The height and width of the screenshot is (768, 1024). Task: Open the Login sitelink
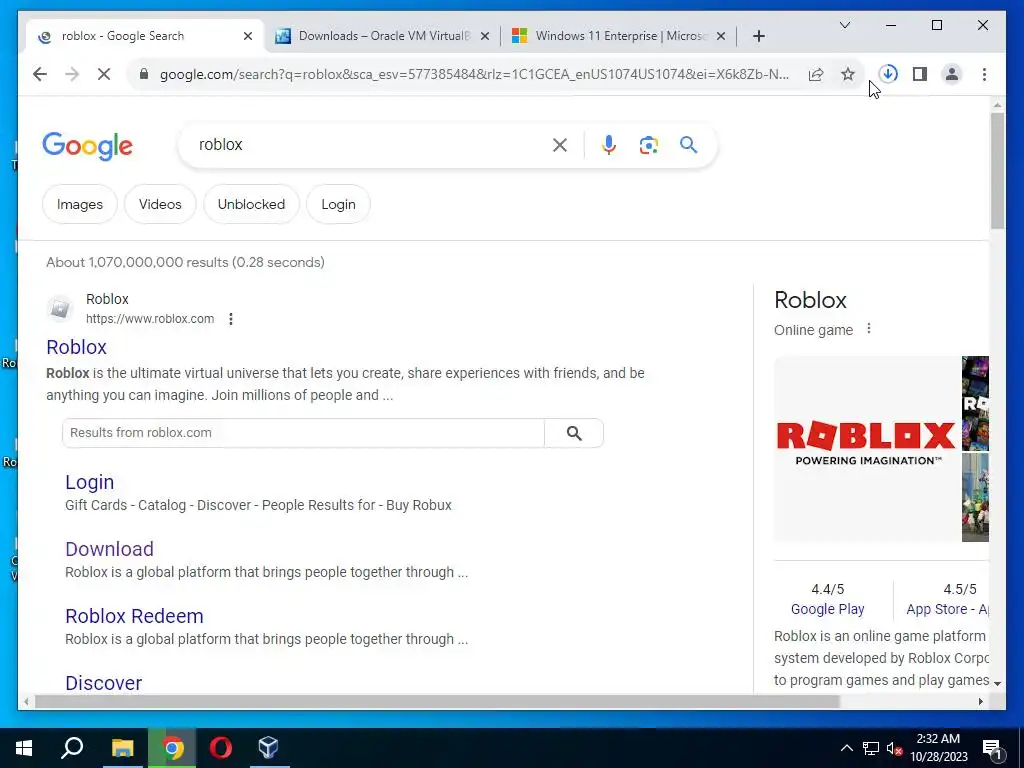[x=89, y=483]
